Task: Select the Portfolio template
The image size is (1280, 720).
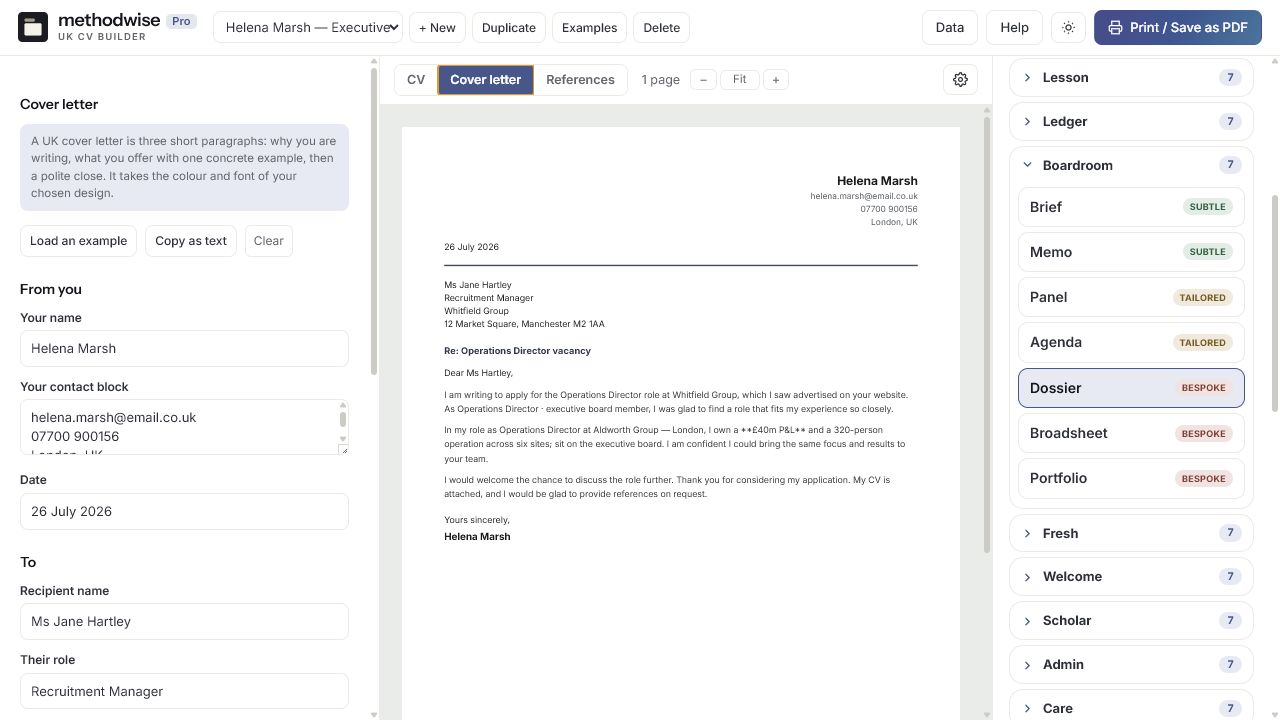Action: point(1131,478)
